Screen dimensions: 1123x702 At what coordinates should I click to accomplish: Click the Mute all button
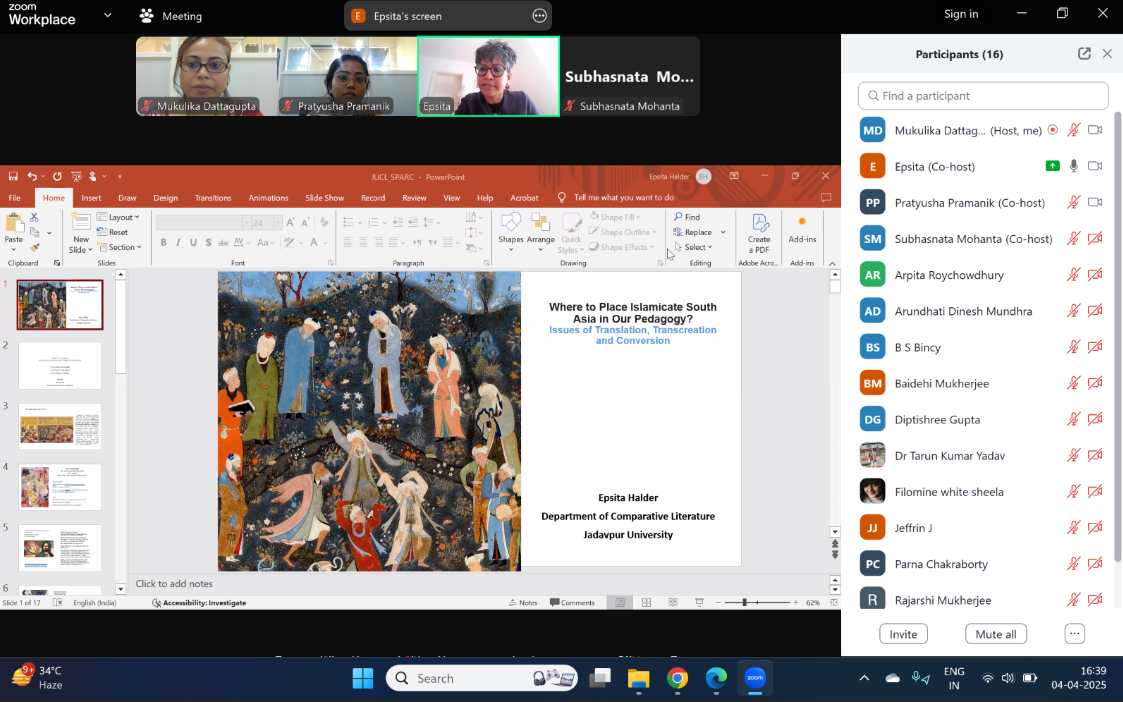(996, 634)
